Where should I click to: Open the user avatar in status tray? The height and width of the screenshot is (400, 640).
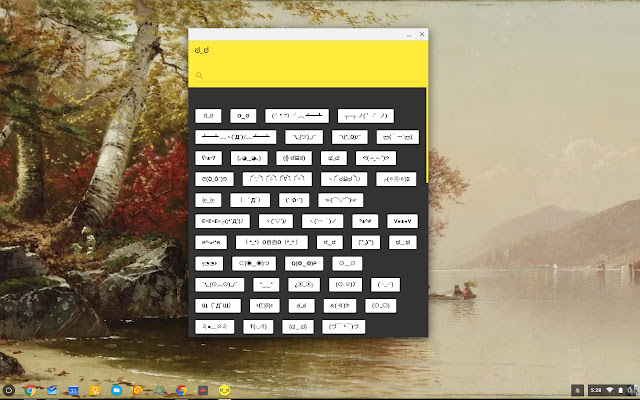[x=632, y=390]
